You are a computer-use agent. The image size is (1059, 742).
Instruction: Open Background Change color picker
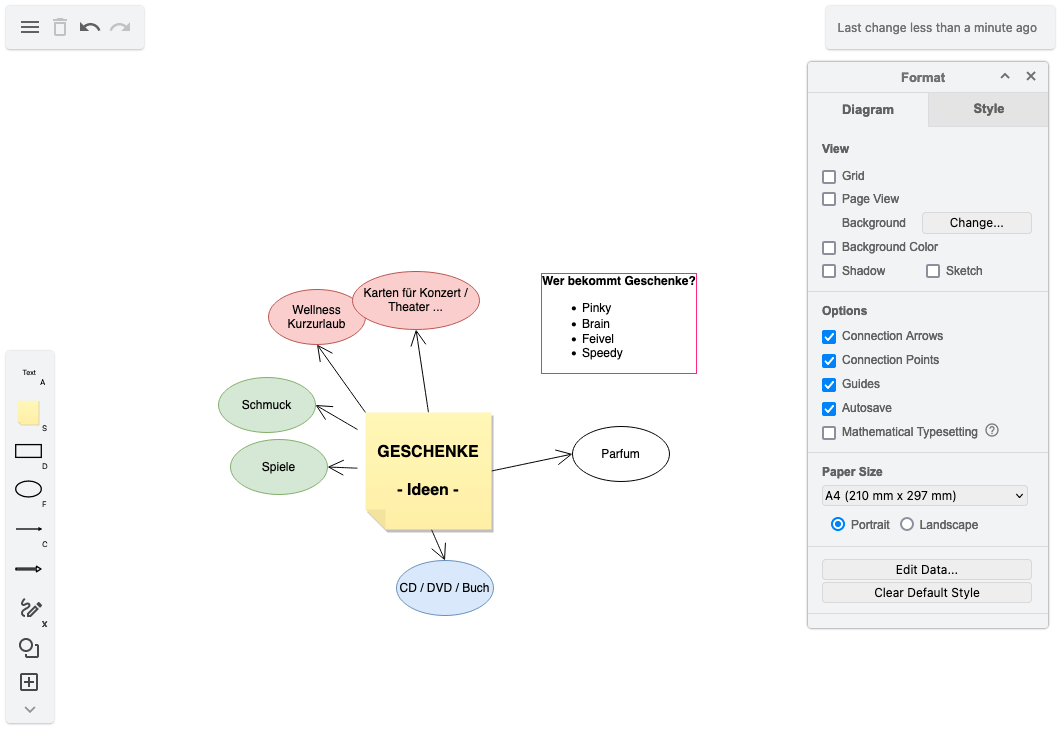pyautogui.click(x=976, y=222)
